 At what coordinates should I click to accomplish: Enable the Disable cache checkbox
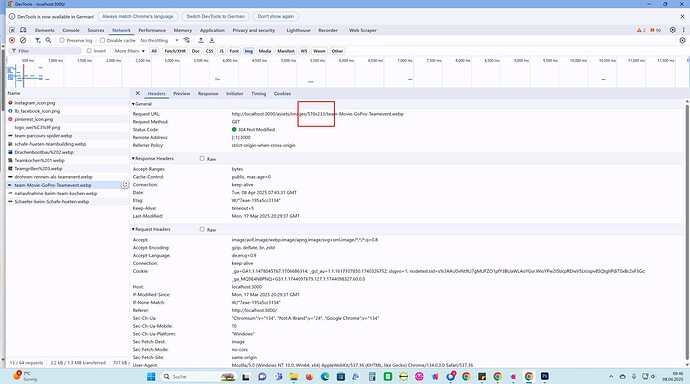tap(103, 40)
